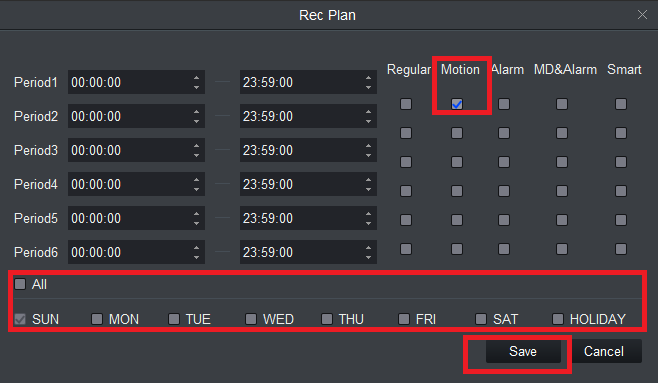
Task: Uncheck the Motion checkbox for Period1
Action: (x=457, y=104)
